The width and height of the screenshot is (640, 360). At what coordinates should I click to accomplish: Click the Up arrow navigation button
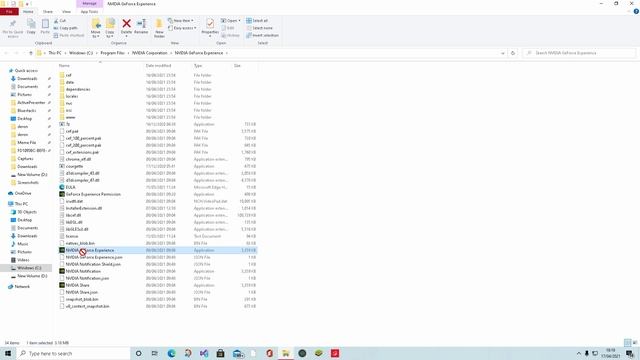tap(31, 53)
